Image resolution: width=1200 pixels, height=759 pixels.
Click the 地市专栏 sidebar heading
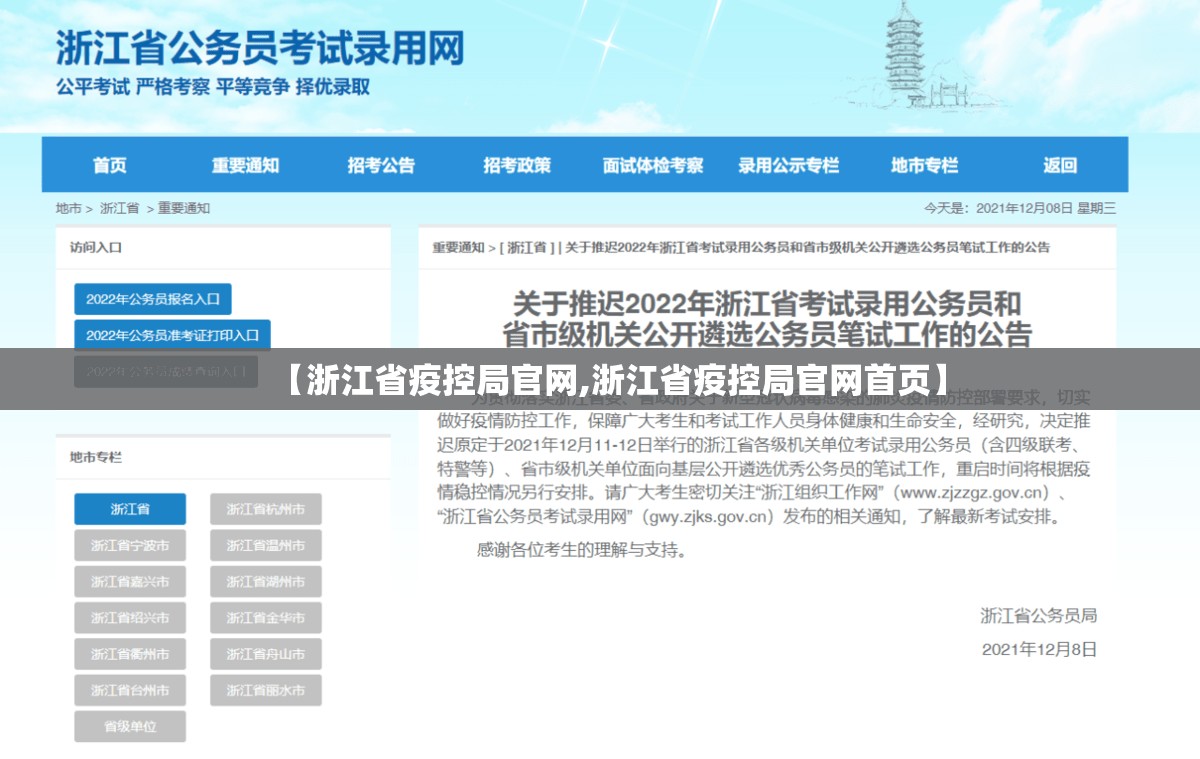coord(96,457)
